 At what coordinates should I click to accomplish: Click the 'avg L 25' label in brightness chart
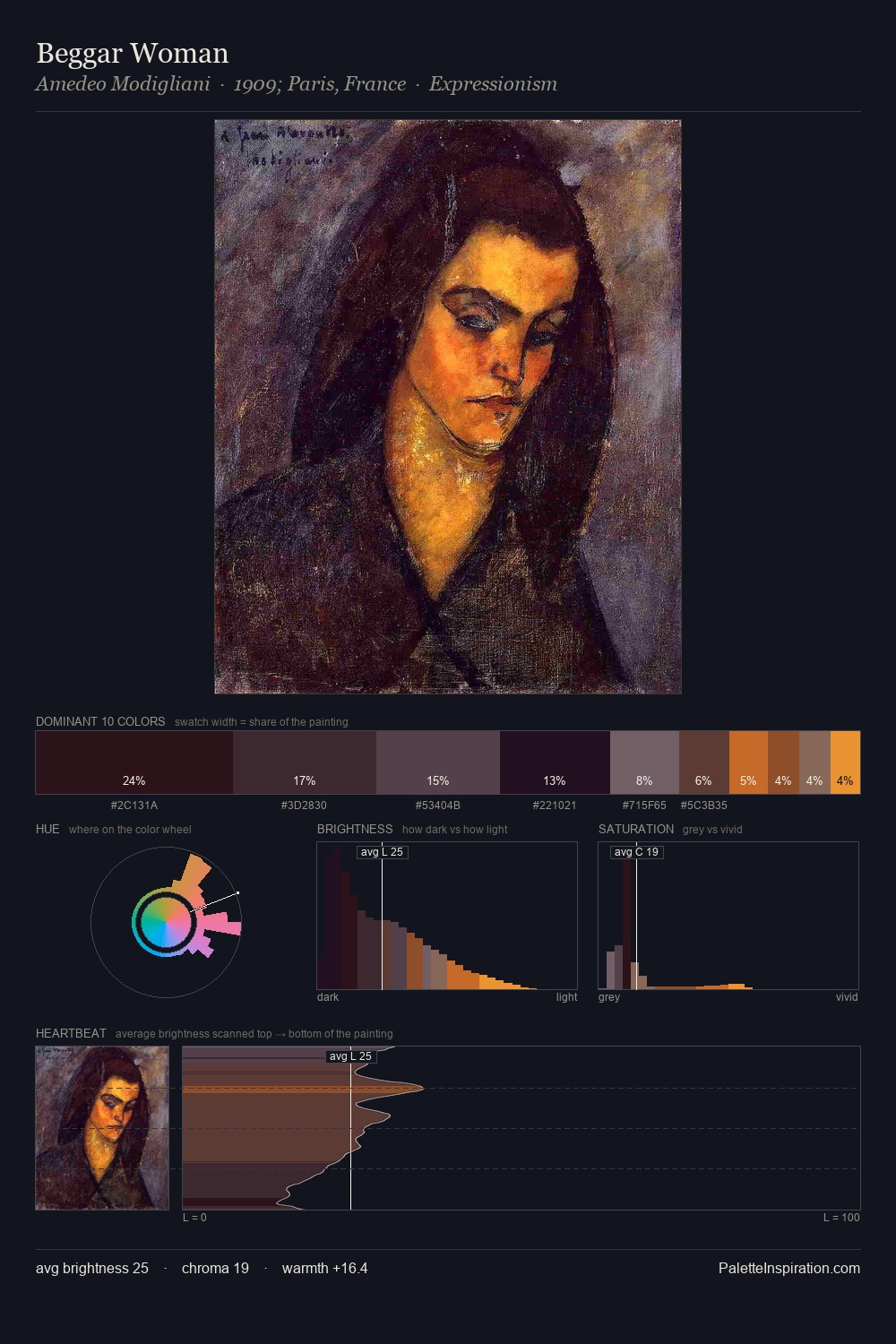coord(383,852)
